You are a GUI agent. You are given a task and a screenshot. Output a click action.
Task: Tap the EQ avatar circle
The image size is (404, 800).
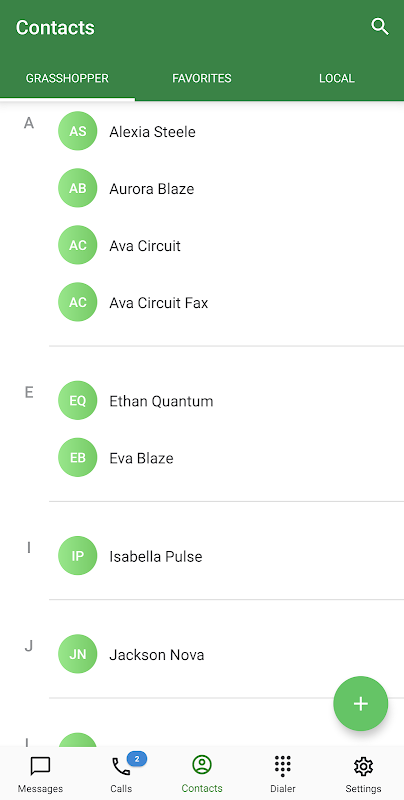tap(78, 401)
